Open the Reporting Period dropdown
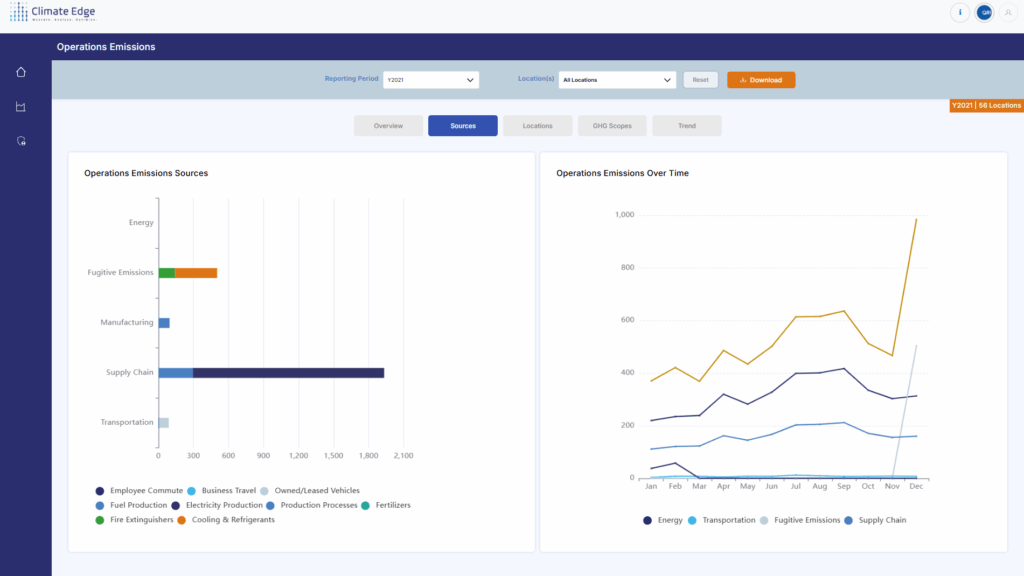Screen dimensions: 1024x576 click(x=431, y=80)
